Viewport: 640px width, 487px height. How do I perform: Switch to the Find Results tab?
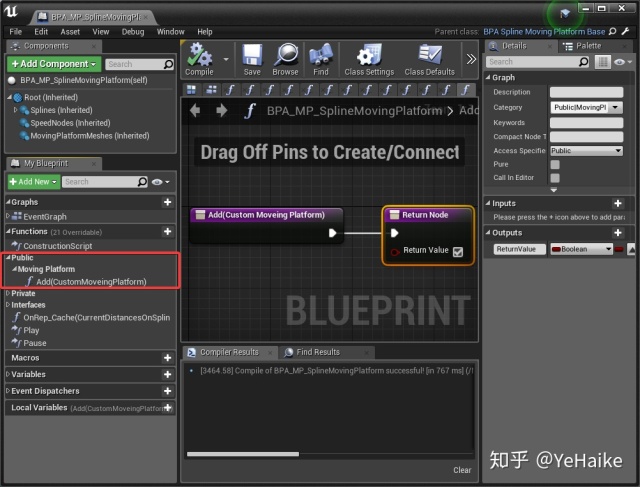coord(318,352)
